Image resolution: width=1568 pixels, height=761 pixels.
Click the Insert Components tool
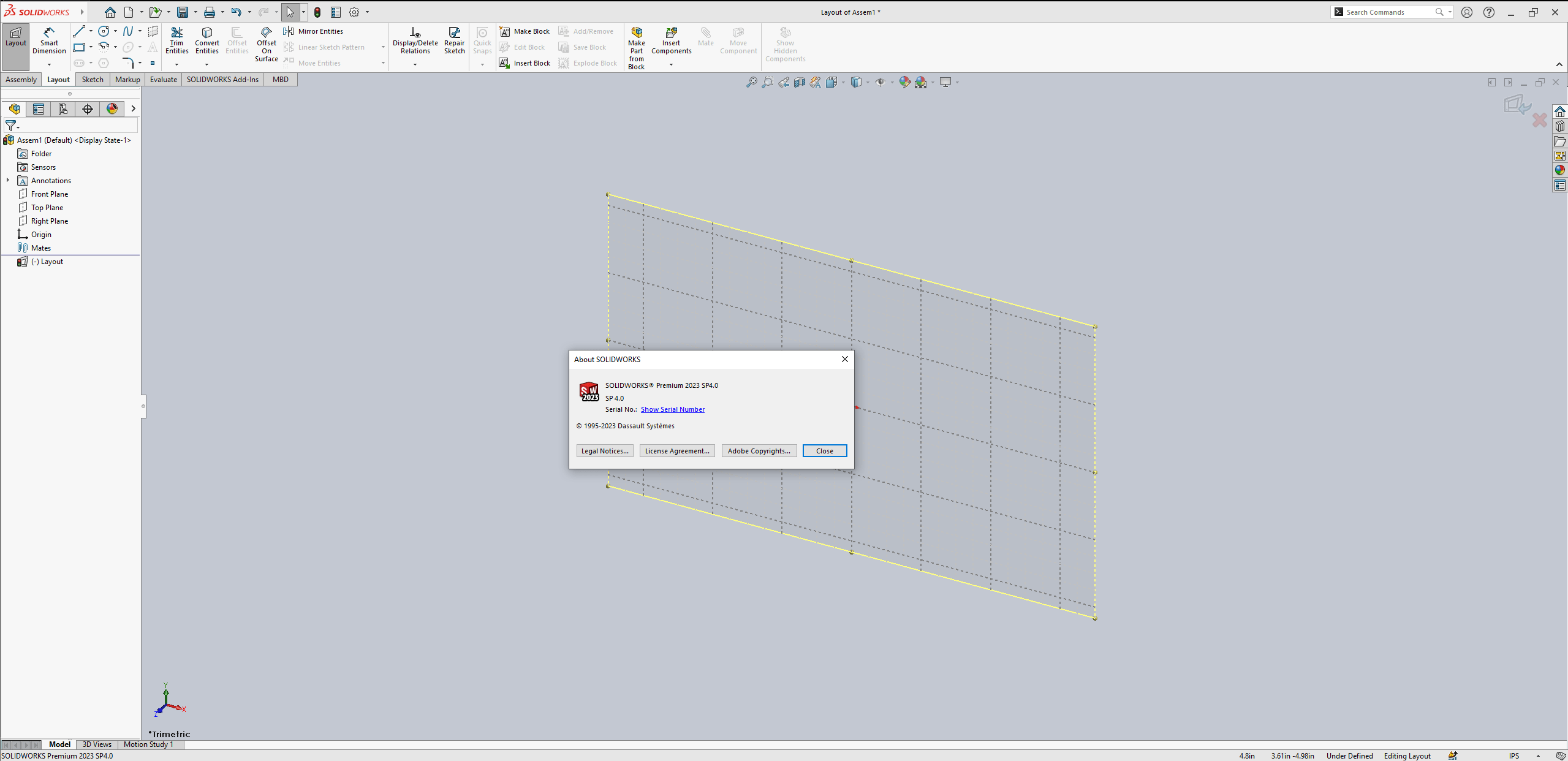pos(672,41)
